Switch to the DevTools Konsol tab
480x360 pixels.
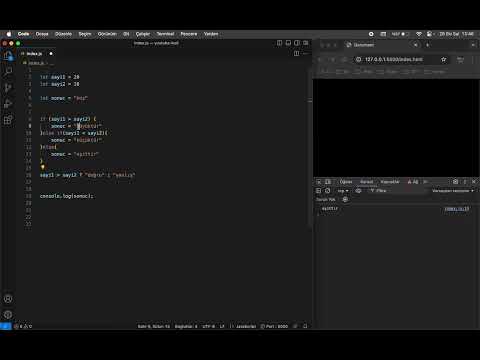367,182
